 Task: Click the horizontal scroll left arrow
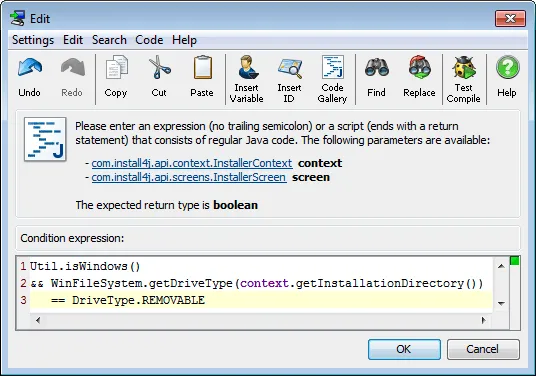(38, 320)
